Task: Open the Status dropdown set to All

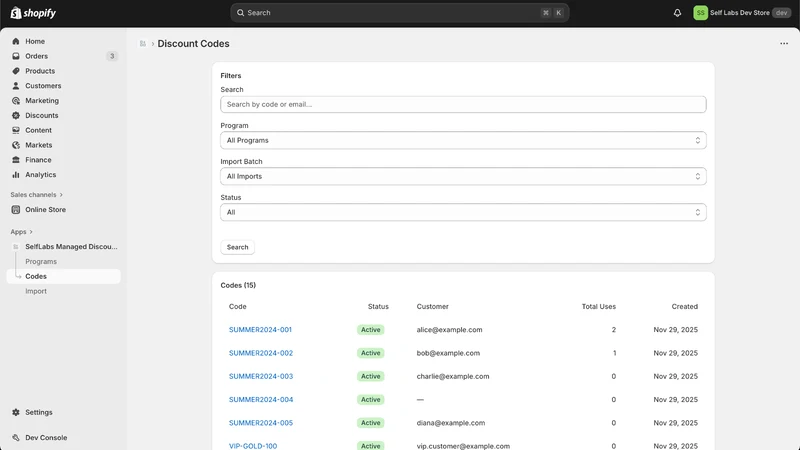Action: tap(463, 212)
